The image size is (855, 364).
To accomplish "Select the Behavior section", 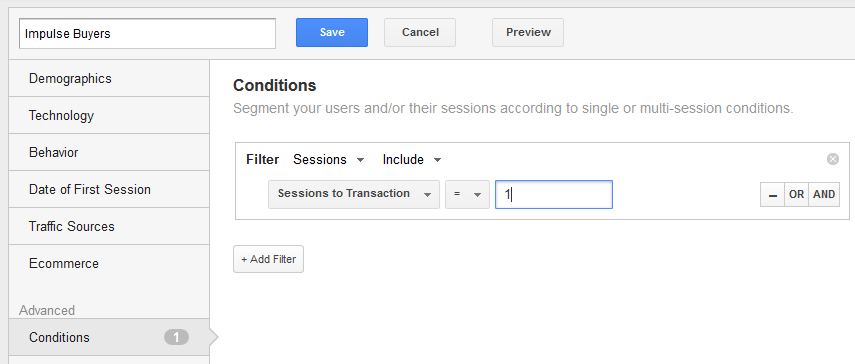I will click(x=109, y=153).
